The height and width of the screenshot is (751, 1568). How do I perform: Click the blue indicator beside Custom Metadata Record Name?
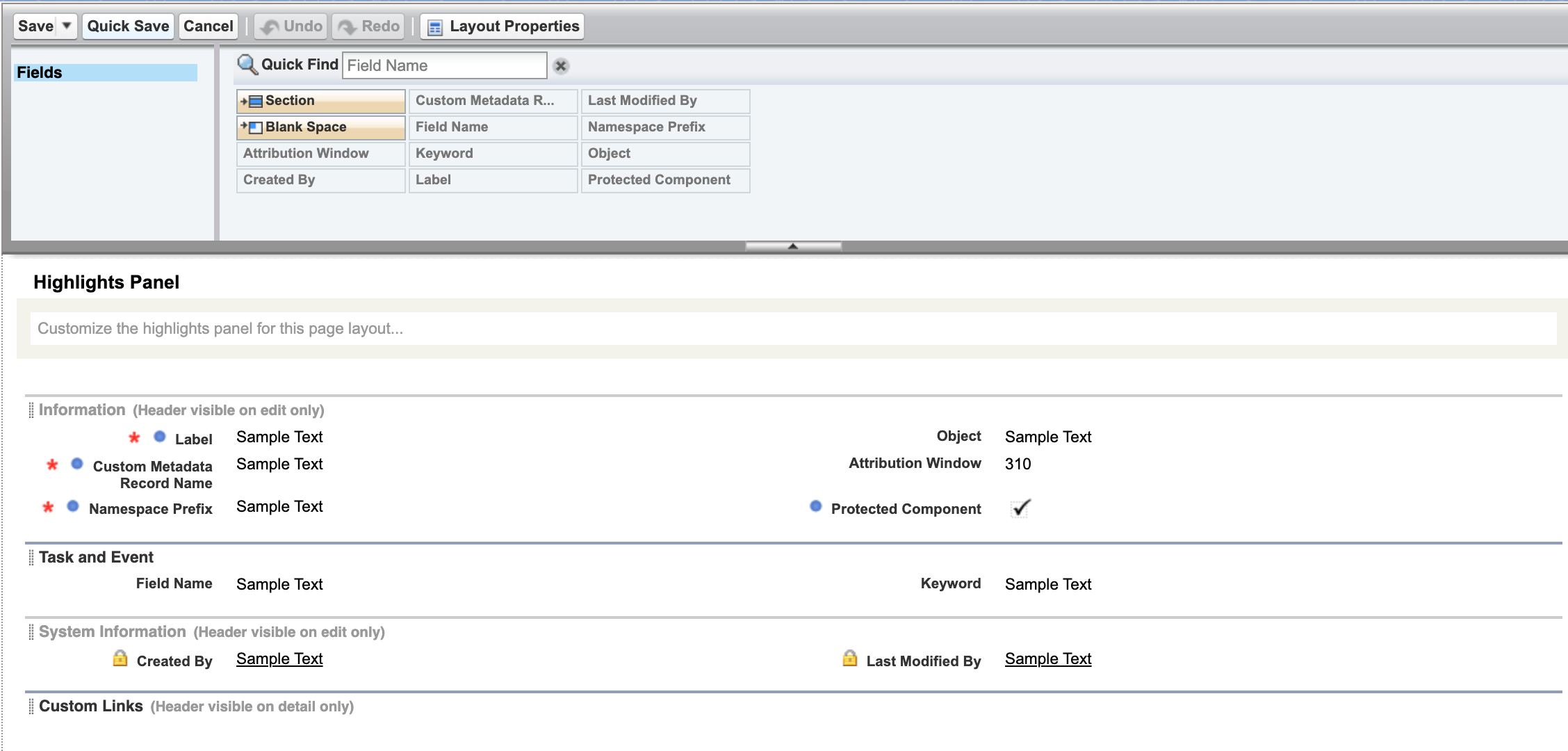click(76, 464)
